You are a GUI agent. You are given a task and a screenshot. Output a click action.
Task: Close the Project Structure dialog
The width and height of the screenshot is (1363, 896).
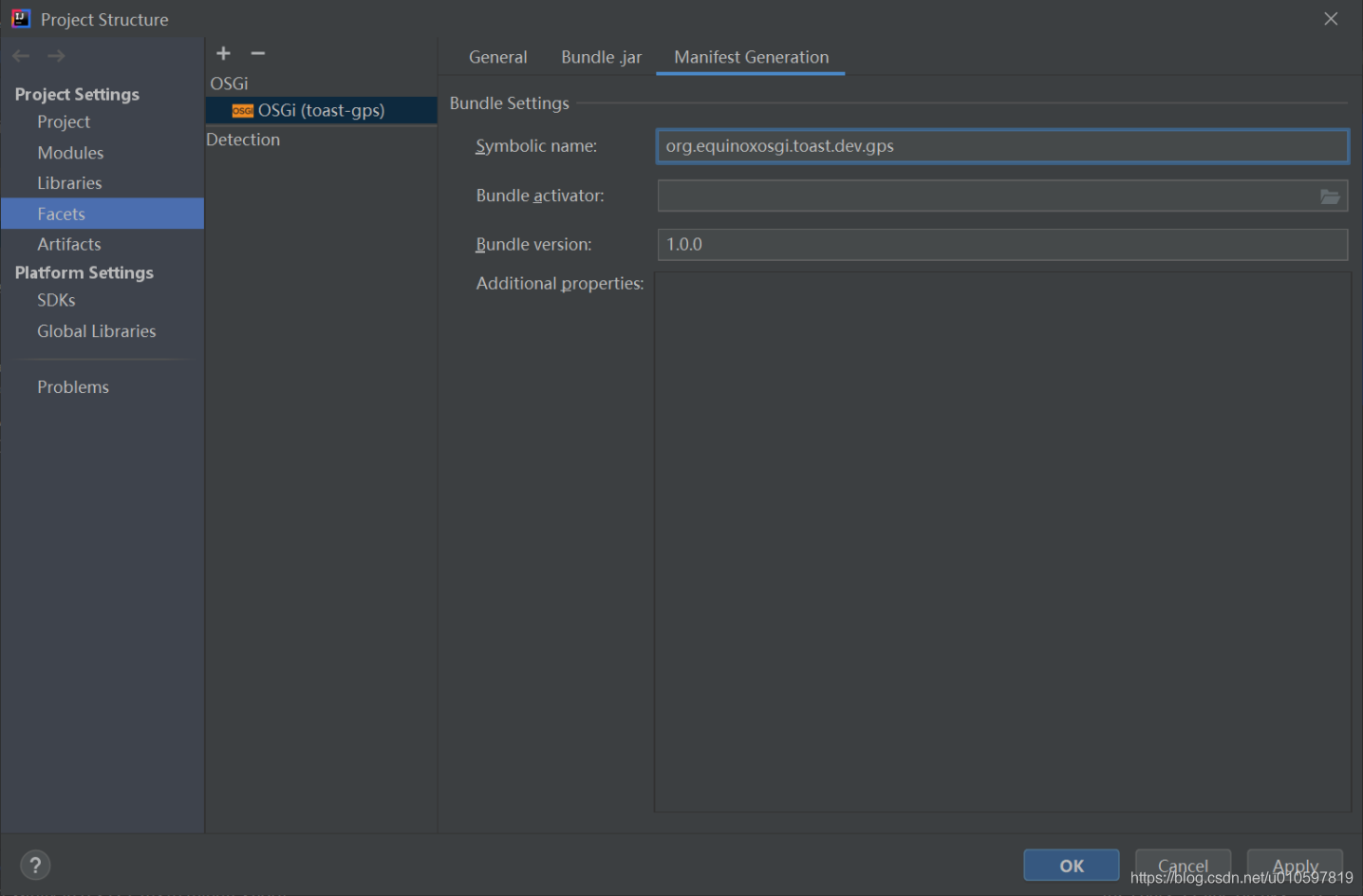(x=1331, y=19)
